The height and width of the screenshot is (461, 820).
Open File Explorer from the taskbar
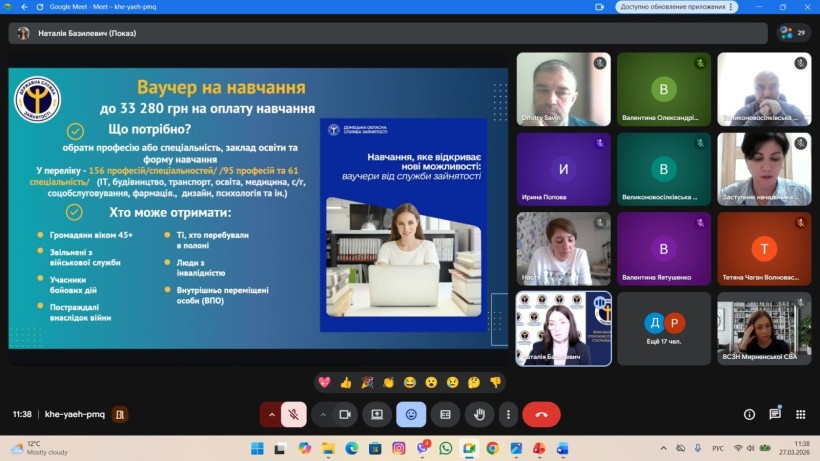tap(328, 448)
